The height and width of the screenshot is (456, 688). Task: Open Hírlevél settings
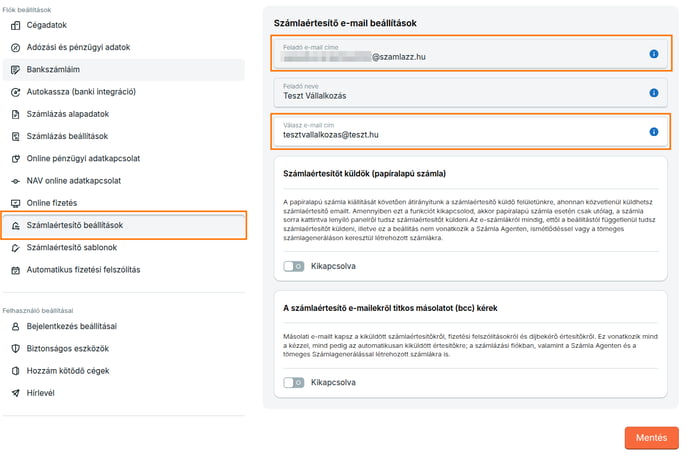(x=123, y=393)
